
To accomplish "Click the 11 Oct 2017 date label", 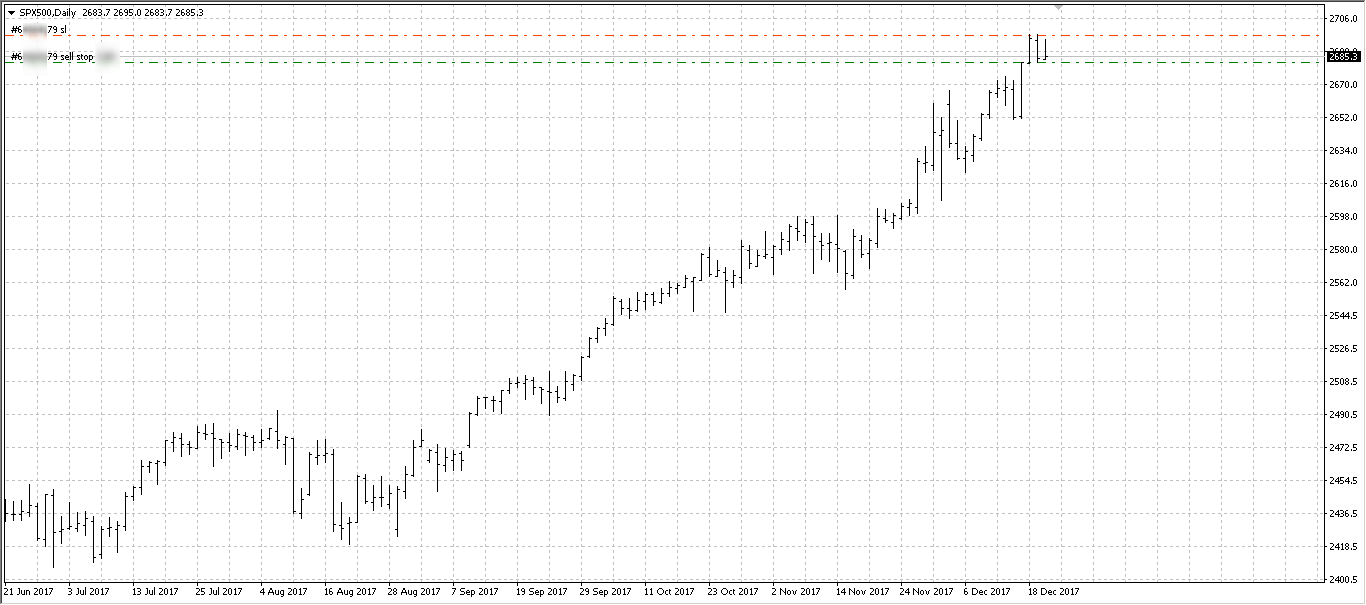I will [669, 592].
